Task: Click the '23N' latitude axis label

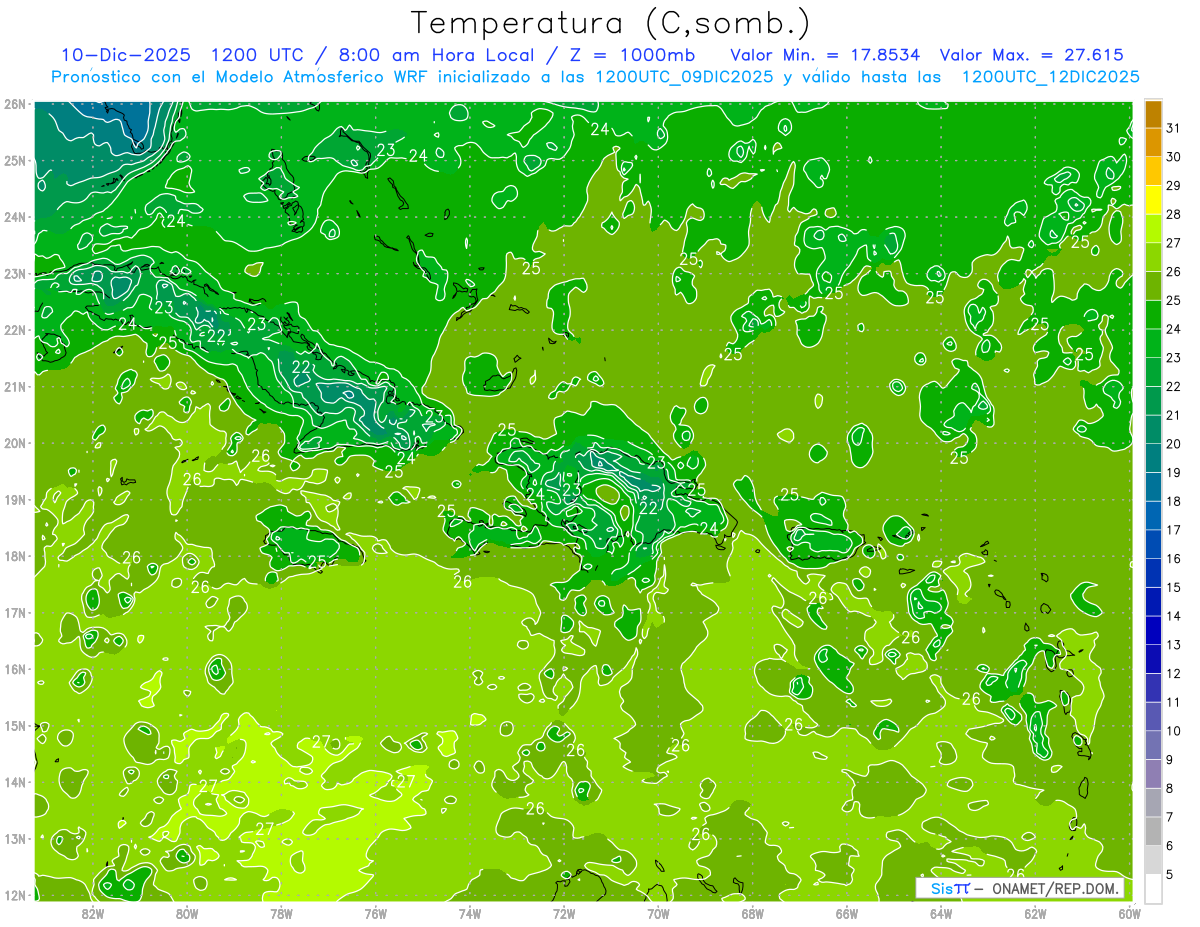Action: pyautogui.click(x=15, y=273)
